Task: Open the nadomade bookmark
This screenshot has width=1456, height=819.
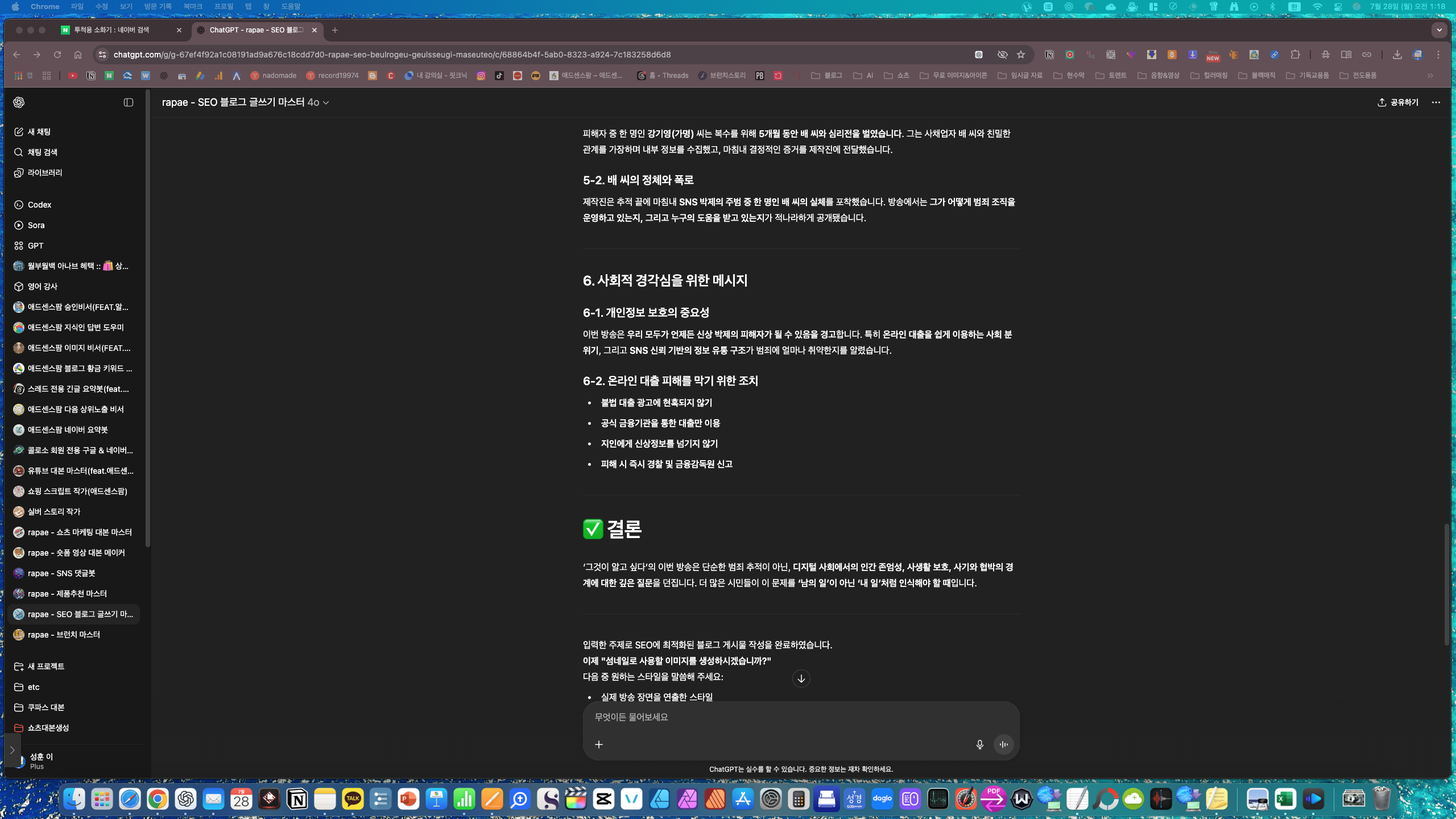Action: point(274,76)
